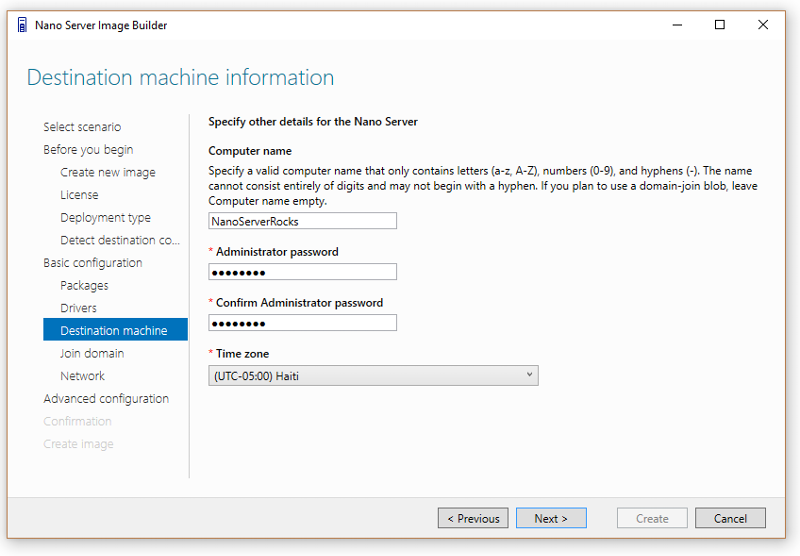Open the License step in sidebar

pos(79,195)
